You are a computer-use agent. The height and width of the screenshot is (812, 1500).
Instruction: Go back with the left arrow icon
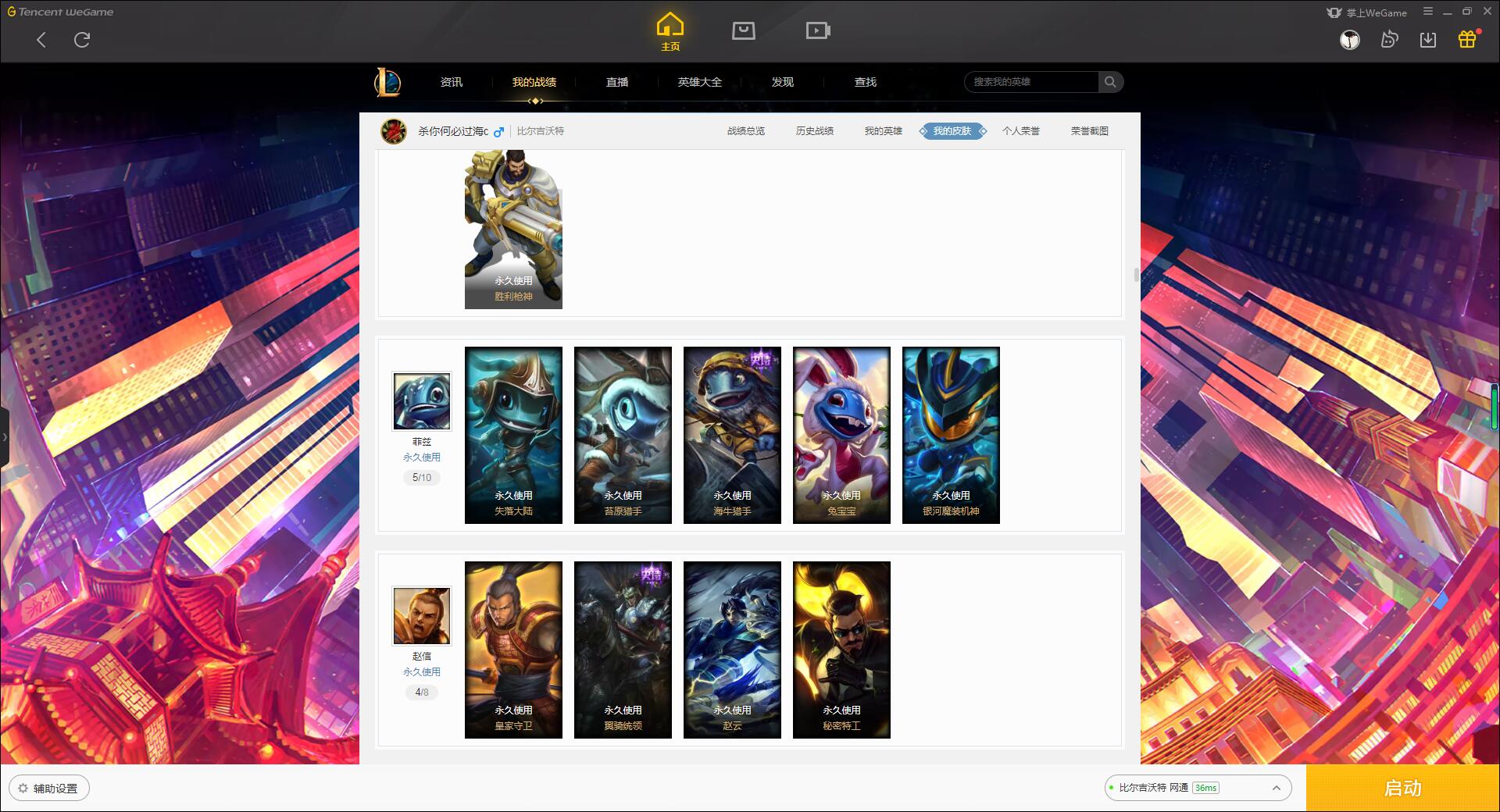tap(41, 40)
